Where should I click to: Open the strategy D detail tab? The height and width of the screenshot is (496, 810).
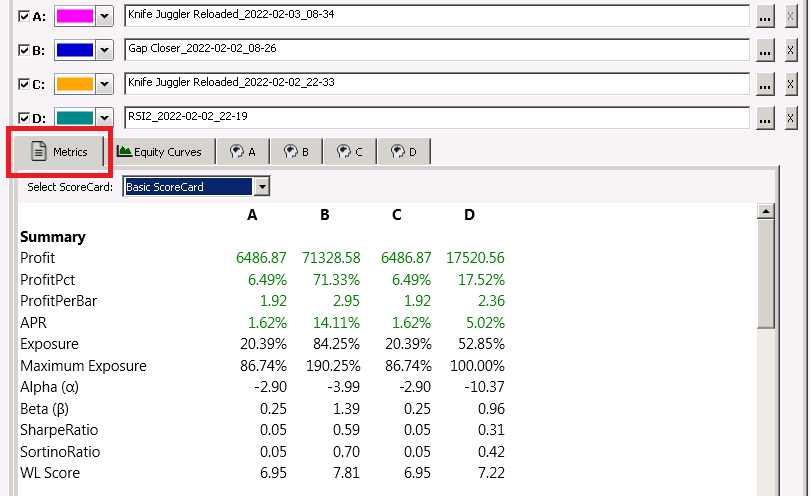404,152
